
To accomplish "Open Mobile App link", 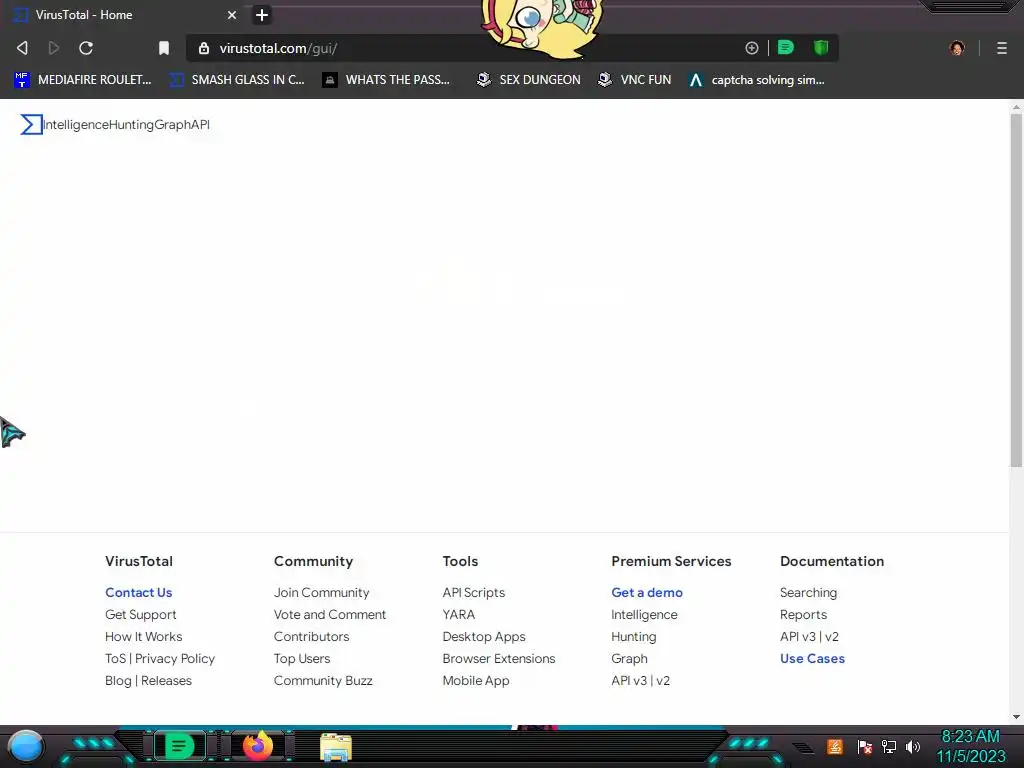I will point(476,680).
